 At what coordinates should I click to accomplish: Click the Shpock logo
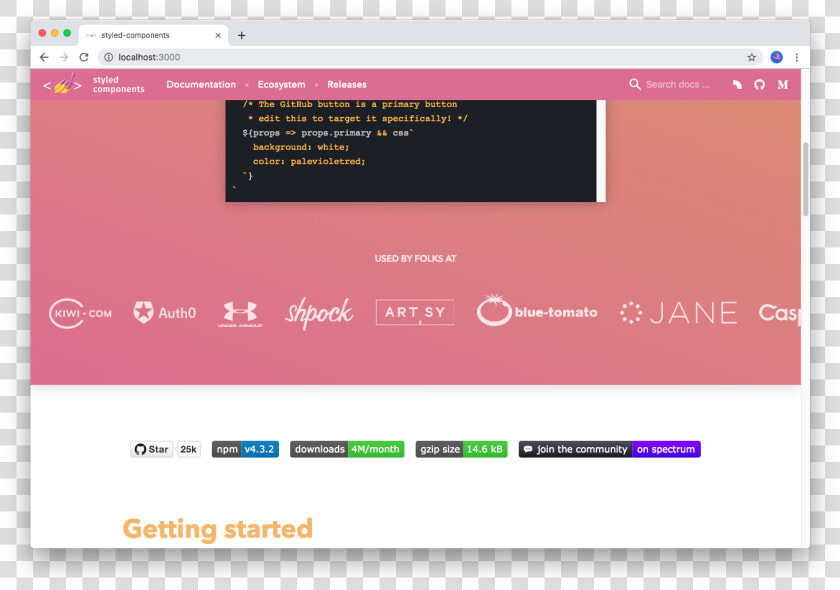point(319,313)
